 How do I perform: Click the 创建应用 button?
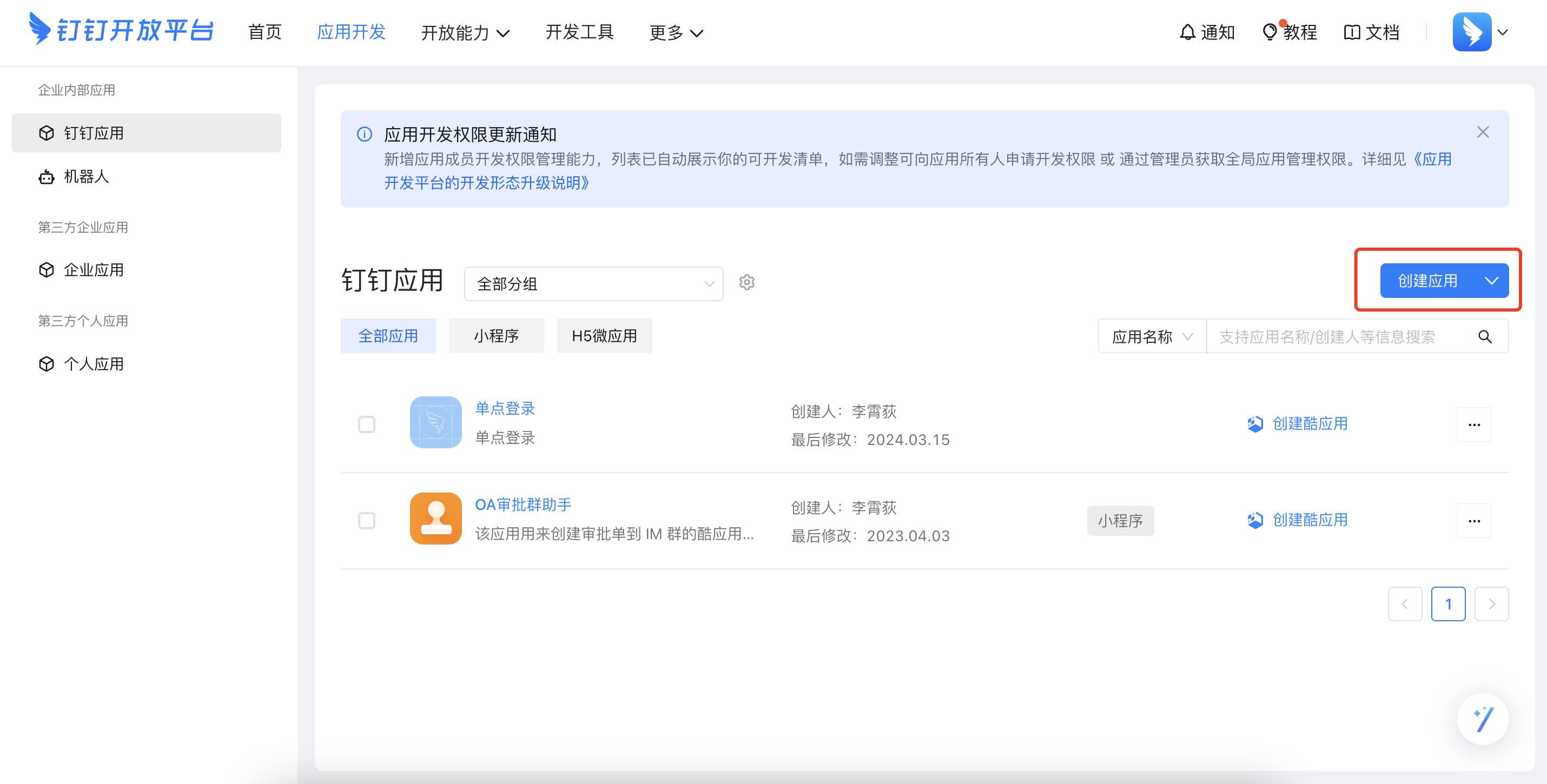(x=1427, y=280)
